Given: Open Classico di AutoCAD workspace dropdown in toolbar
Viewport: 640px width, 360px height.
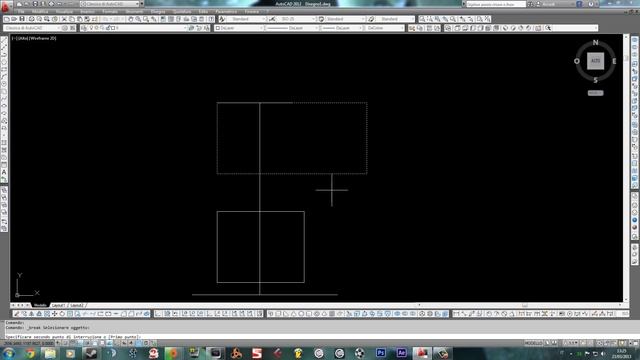Looking at the screenshot, I should pyautogui.click(x=33, y=28).
